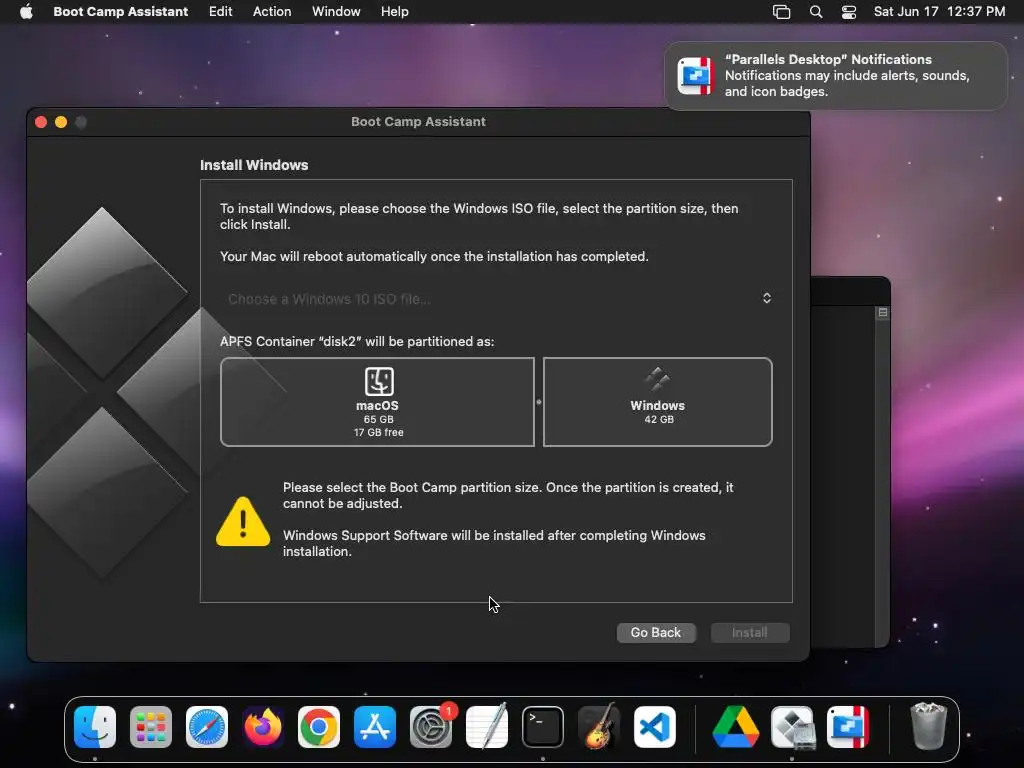Click the date and time in menu bar

tap(939, 12)
